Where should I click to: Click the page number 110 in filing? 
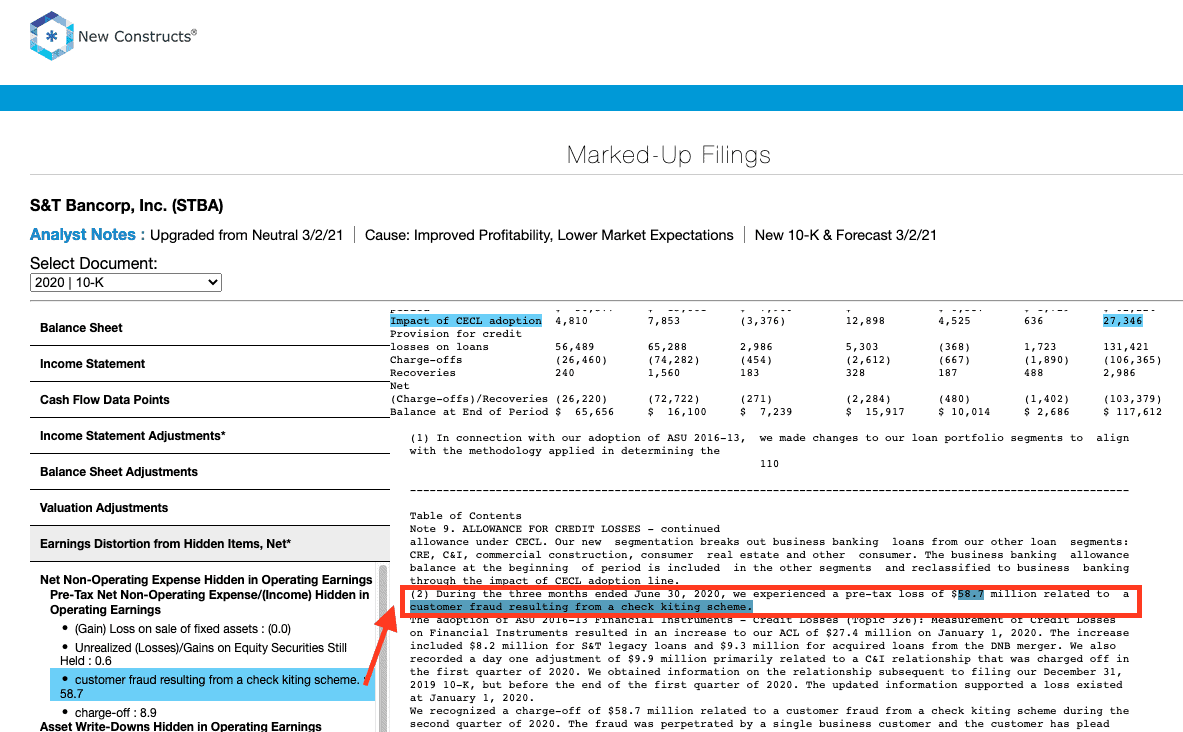pos(770,464)
